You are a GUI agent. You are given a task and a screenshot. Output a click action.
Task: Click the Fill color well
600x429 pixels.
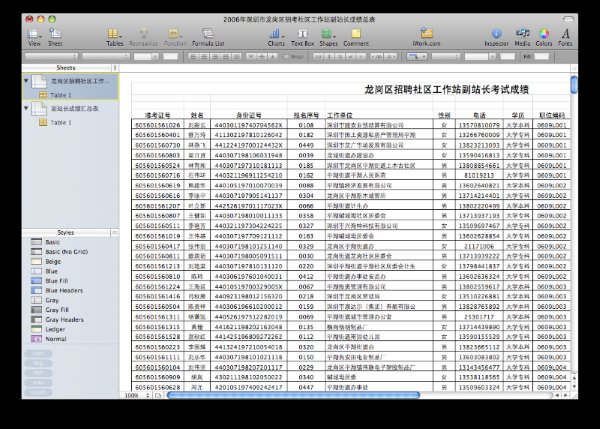pos(541,57)
